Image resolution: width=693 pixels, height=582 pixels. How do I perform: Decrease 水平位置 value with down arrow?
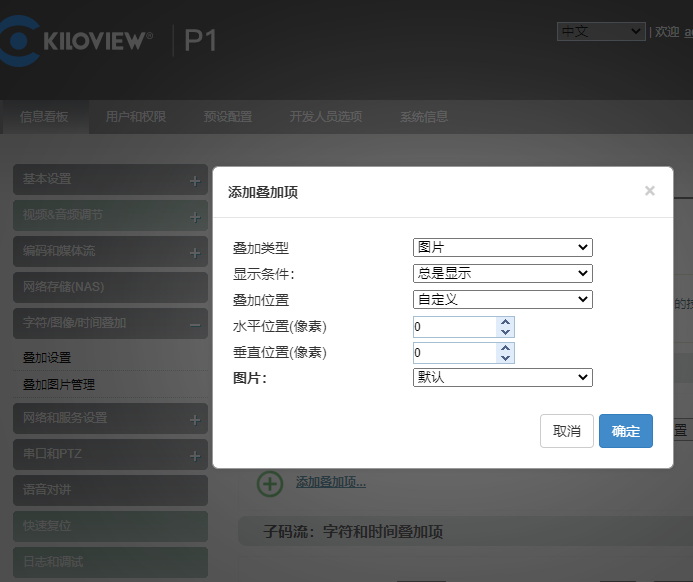(x=505, y=332)
